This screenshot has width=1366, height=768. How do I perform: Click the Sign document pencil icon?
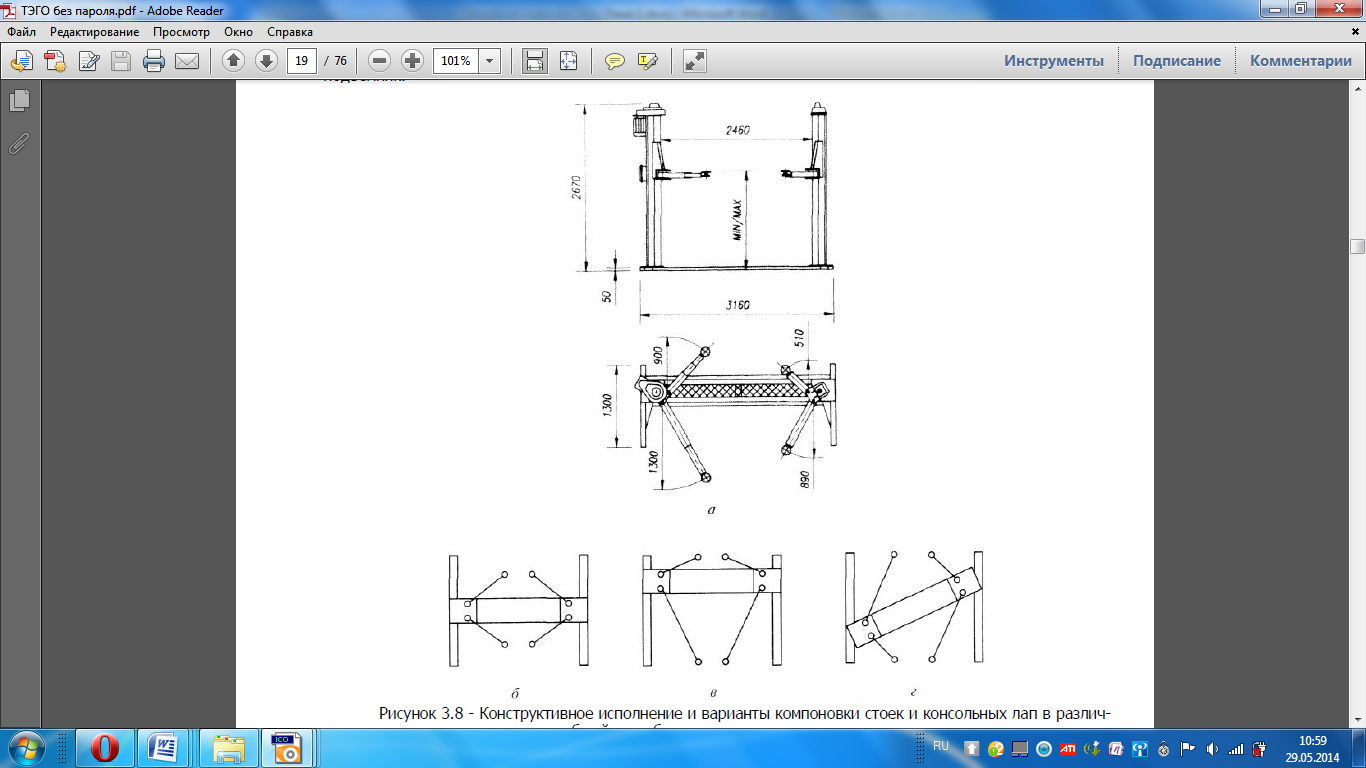[x=89, y=61]
